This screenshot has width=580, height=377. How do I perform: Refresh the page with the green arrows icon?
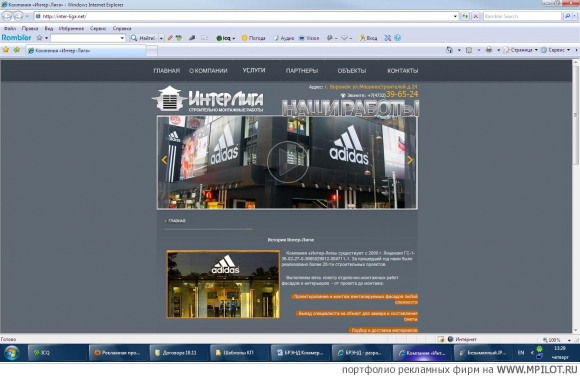point(465,16)
